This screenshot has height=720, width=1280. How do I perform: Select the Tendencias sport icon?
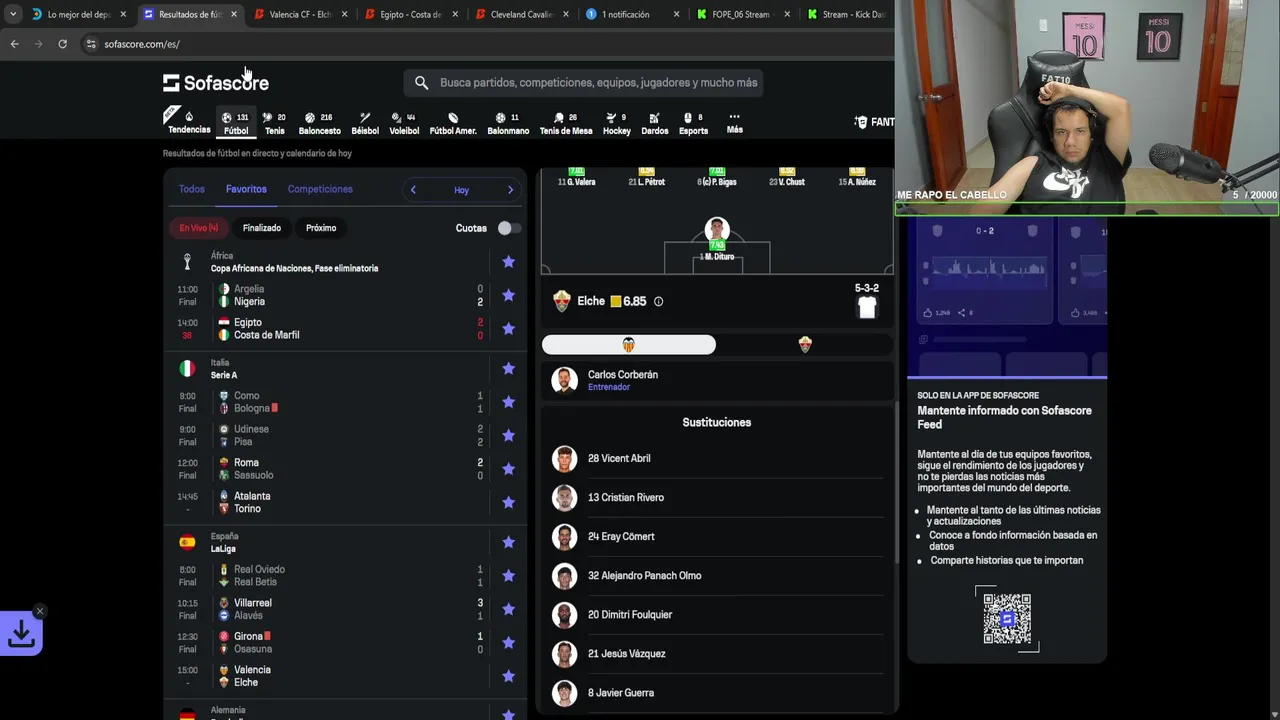click(x=188, y=122)
